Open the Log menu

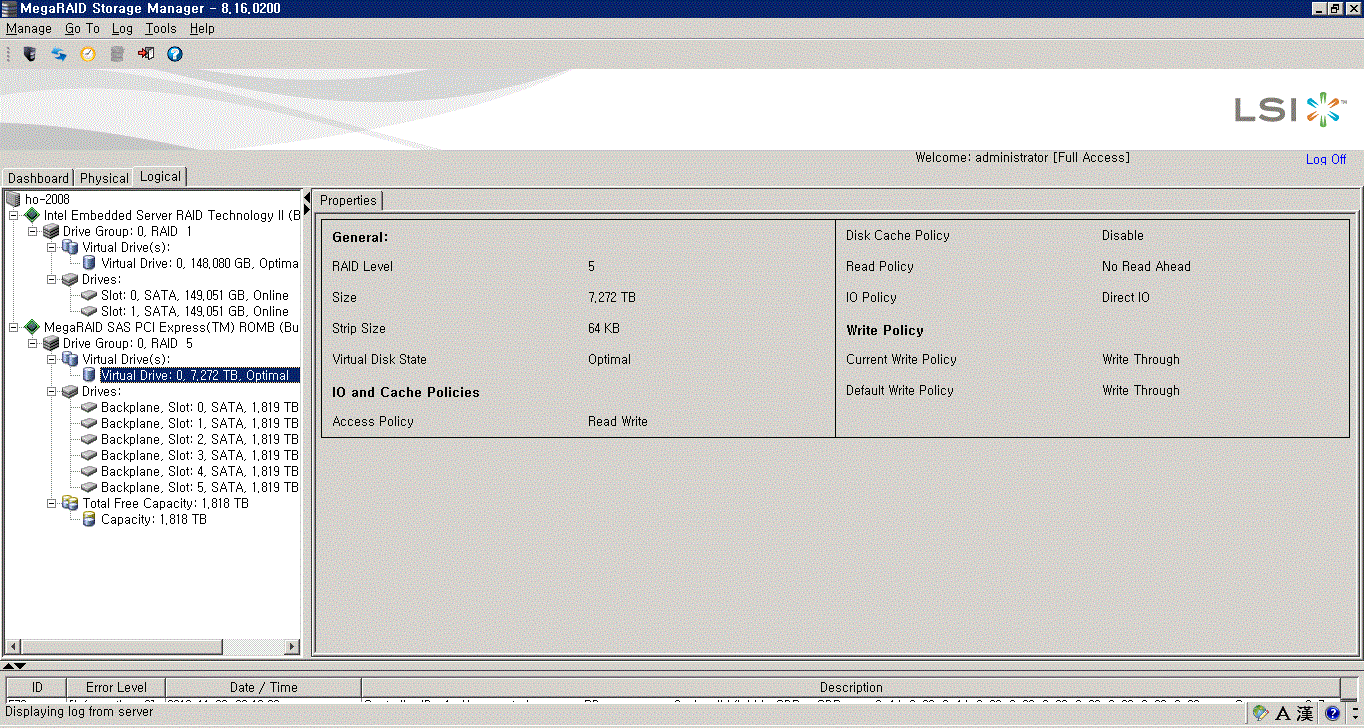pyautogui.click(x=122, y=29)
